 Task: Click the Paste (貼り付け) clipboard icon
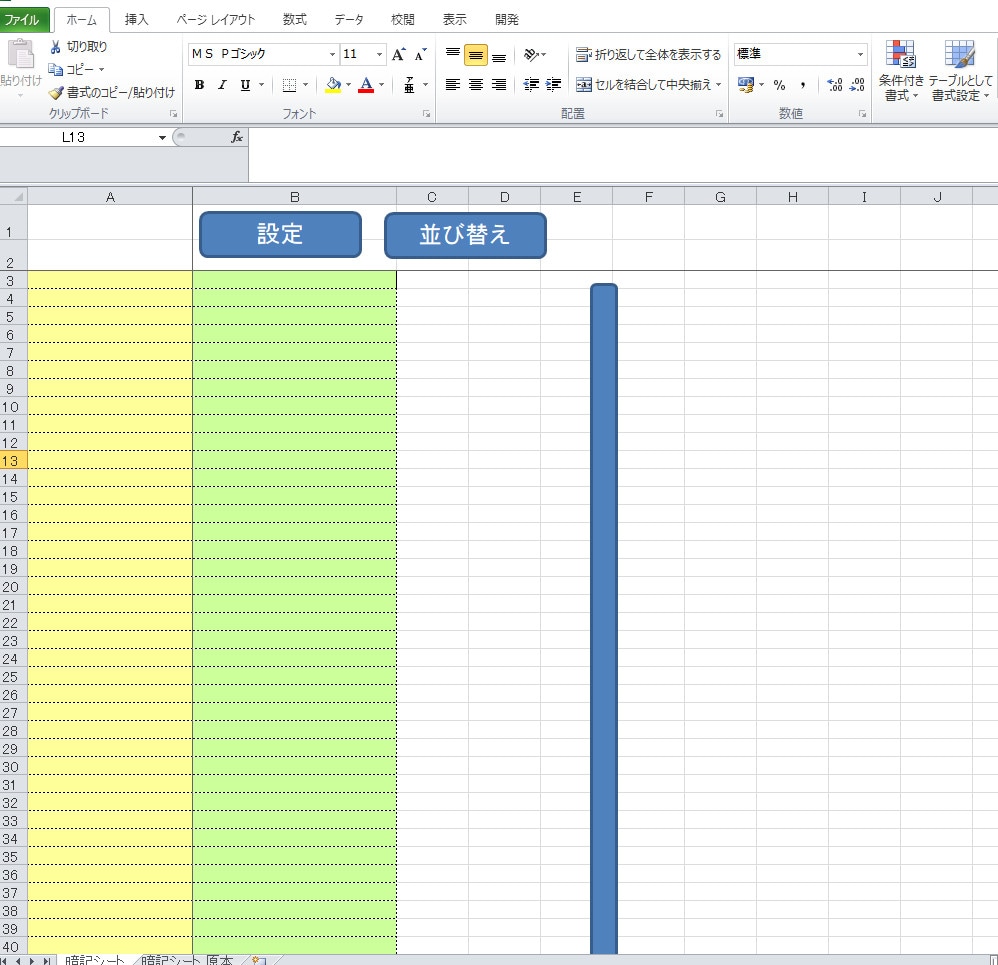click(21, 55)
